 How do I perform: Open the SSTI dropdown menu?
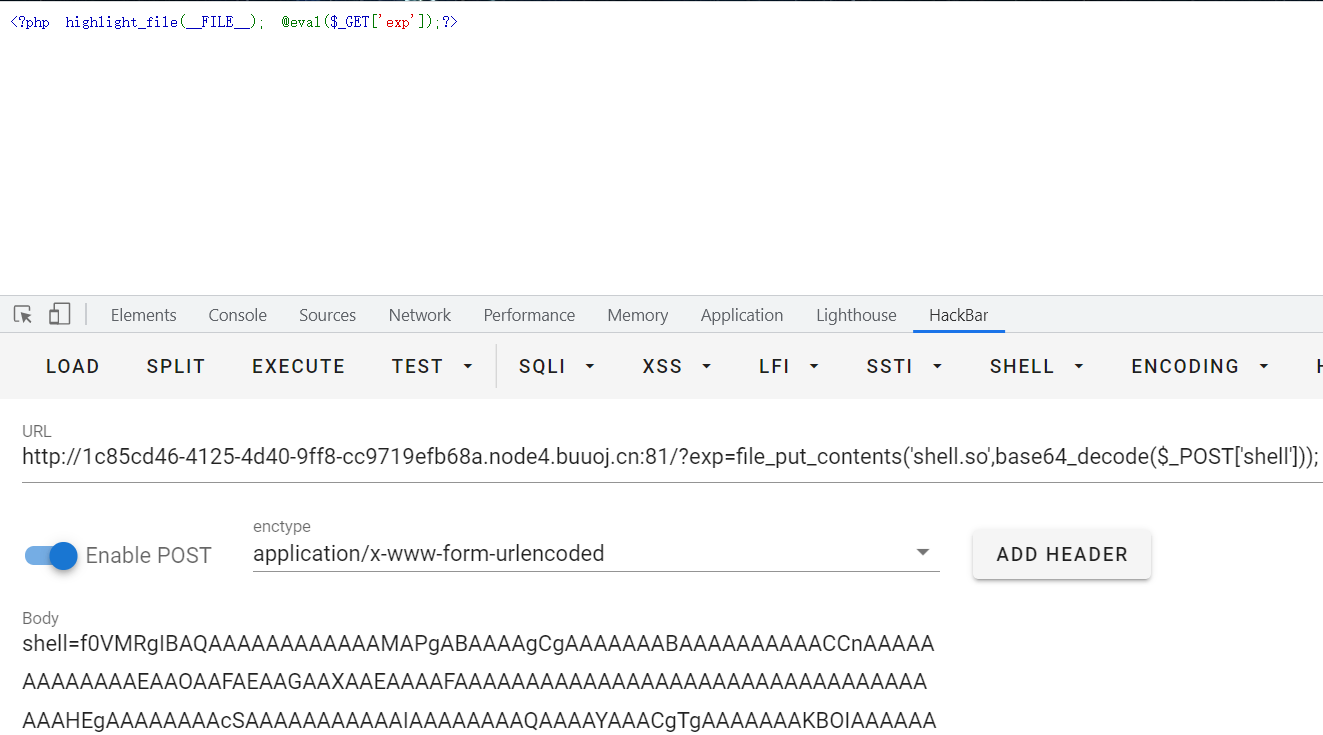click(x=904, y=366)
